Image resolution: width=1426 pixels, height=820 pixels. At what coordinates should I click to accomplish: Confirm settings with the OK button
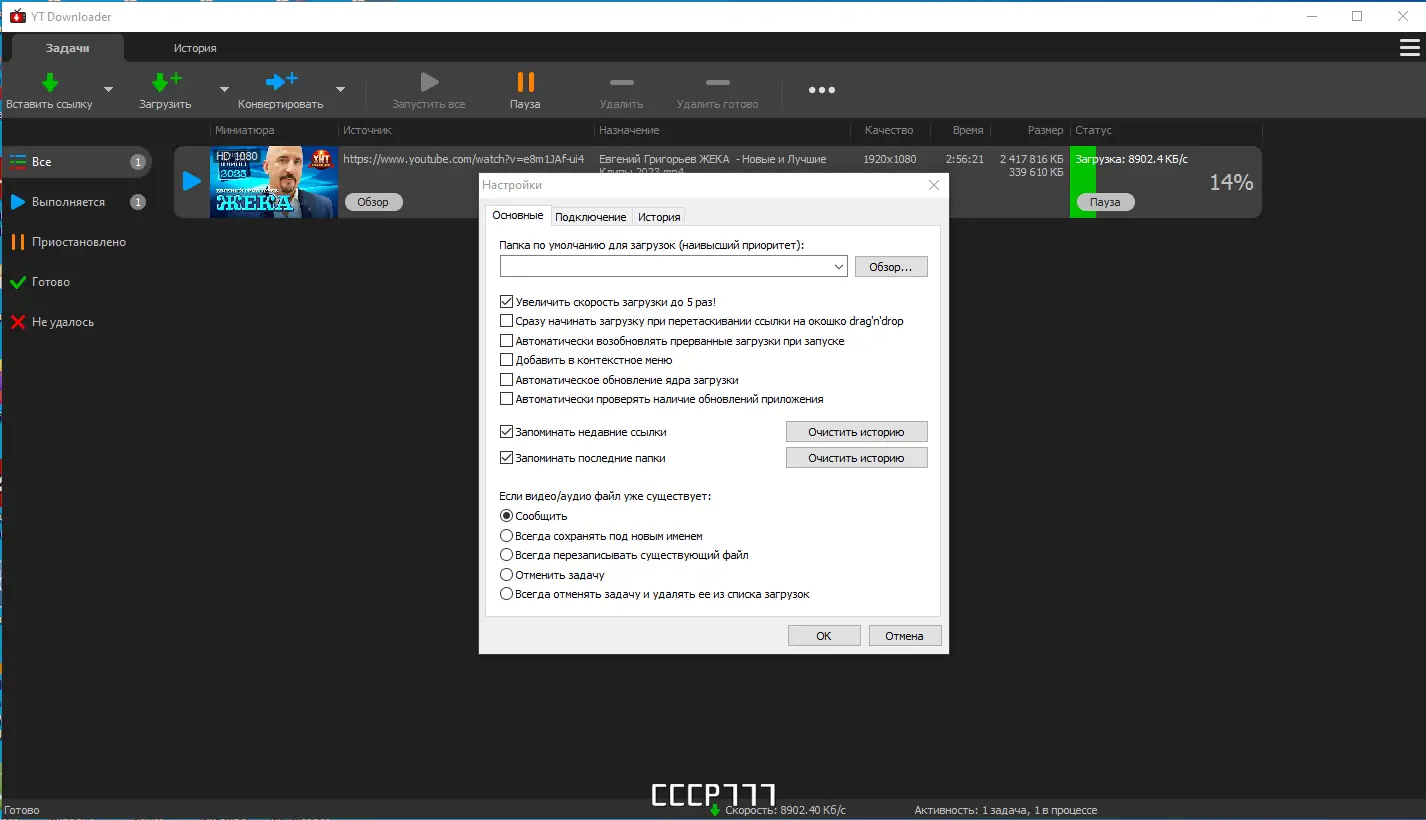point(824,636)
